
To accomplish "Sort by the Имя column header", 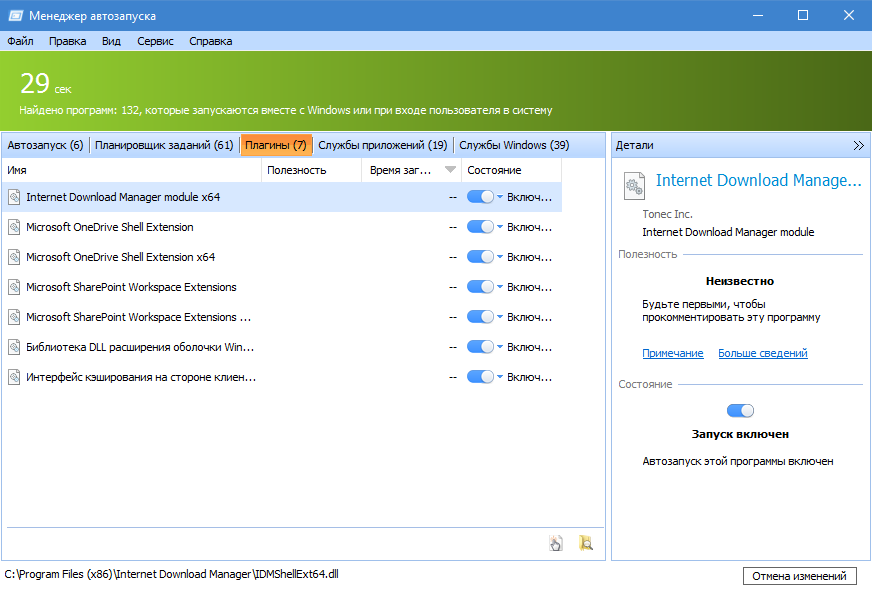I will point(132,170).
